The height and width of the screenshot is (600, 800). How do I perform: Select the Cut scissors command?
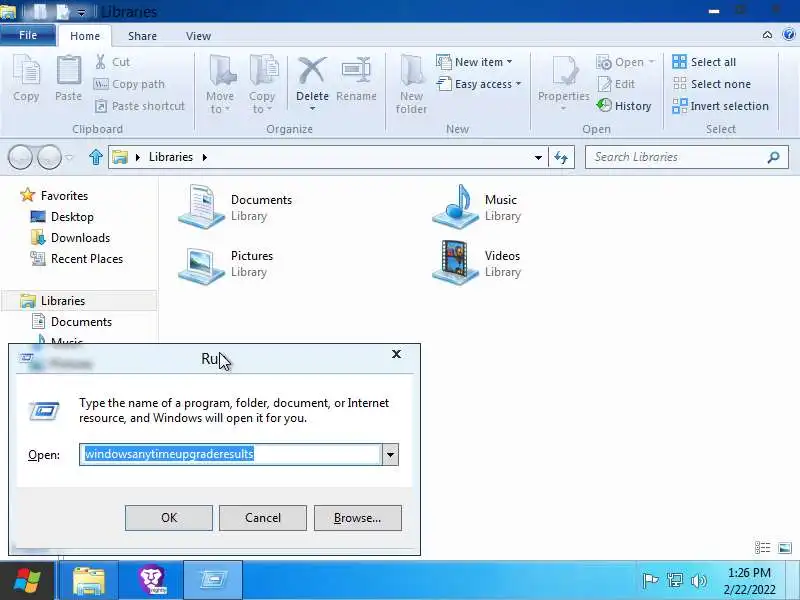(x=113, y=62)
